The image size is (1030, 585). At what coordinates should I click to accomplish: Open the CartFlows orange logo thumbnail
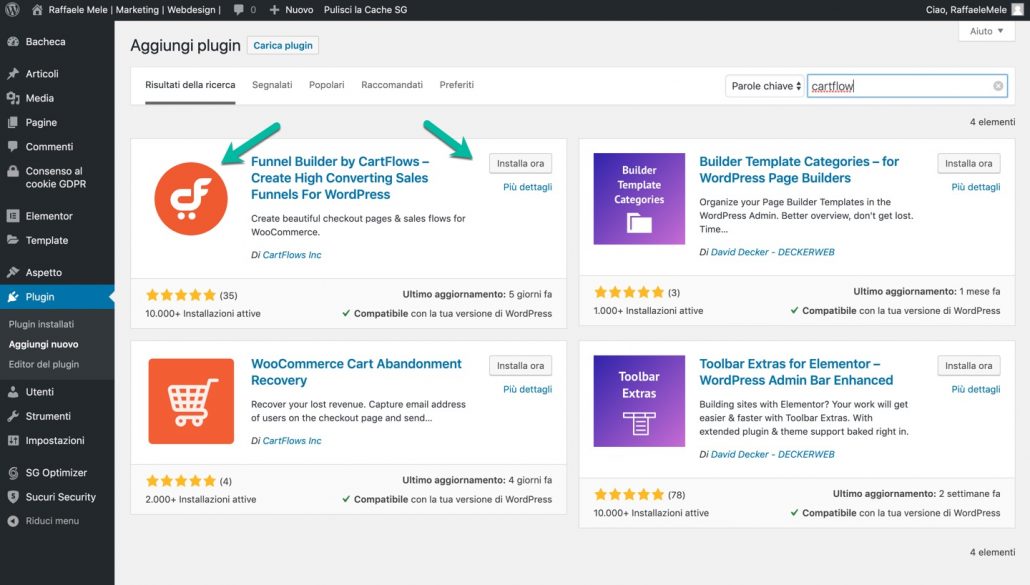pyautogui.click(x=191, y=198)
